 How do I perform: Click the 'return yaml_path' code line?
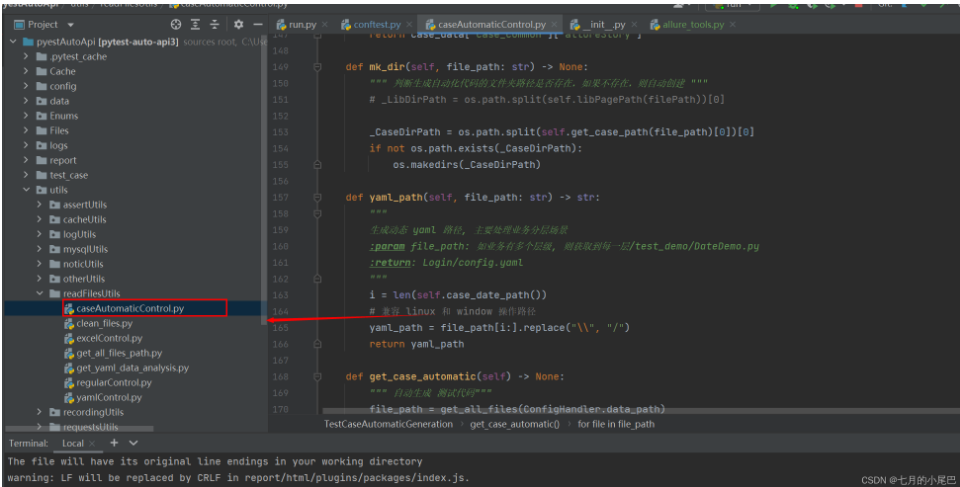[416, 344]
